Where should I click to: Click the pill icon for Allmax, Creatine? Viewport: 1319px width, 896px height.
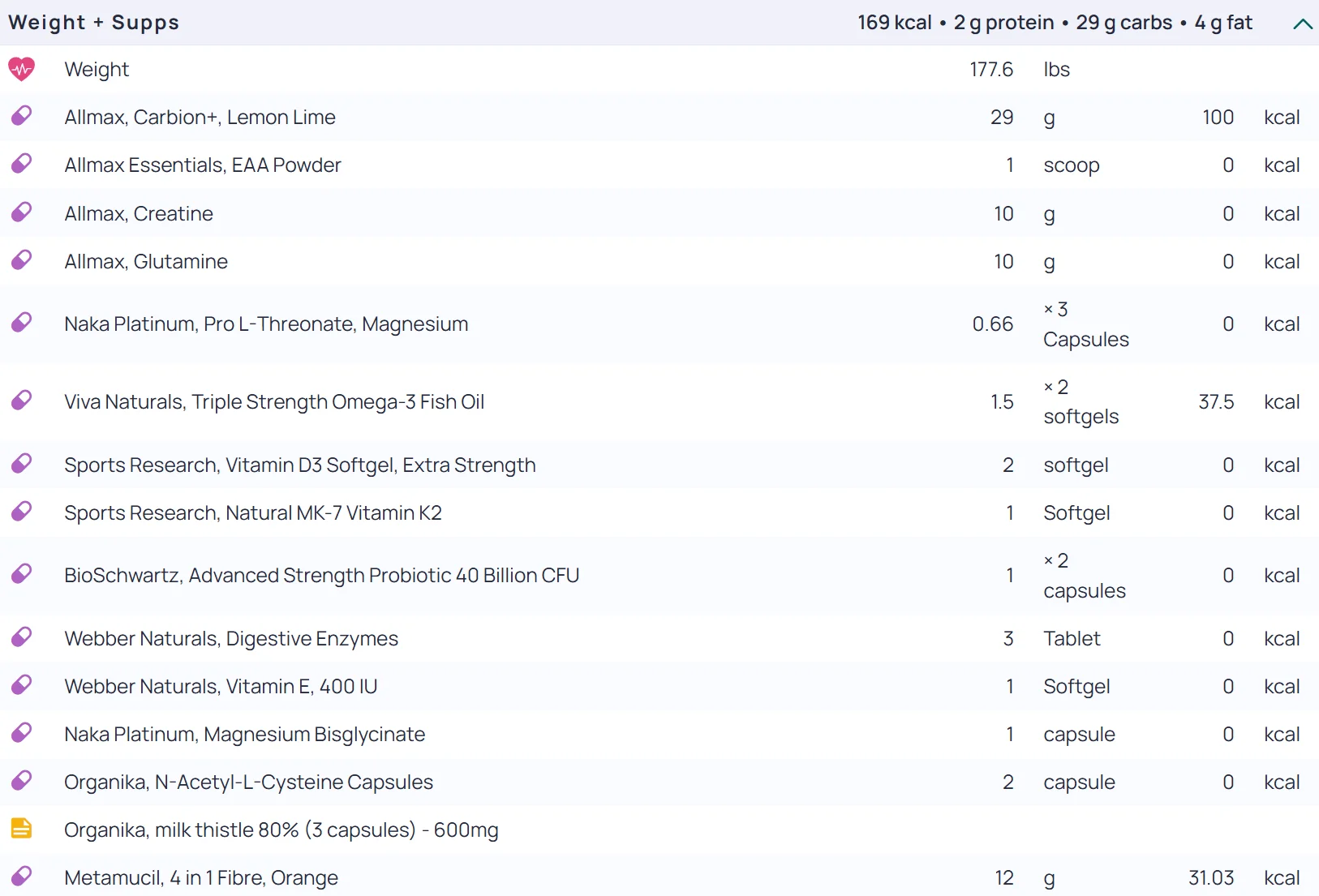(x=22, y=213)
